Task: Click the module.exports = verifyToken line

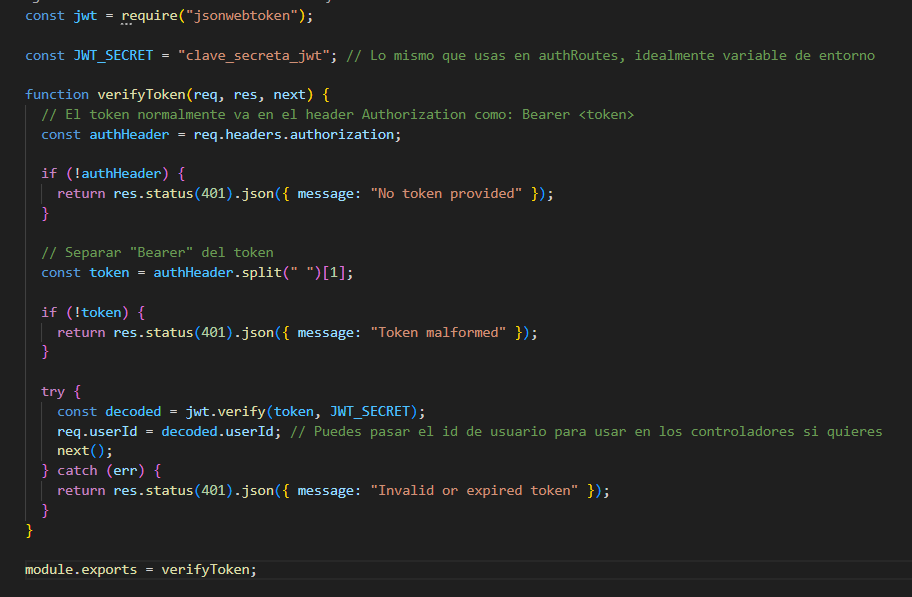Action: click(140, 570)
